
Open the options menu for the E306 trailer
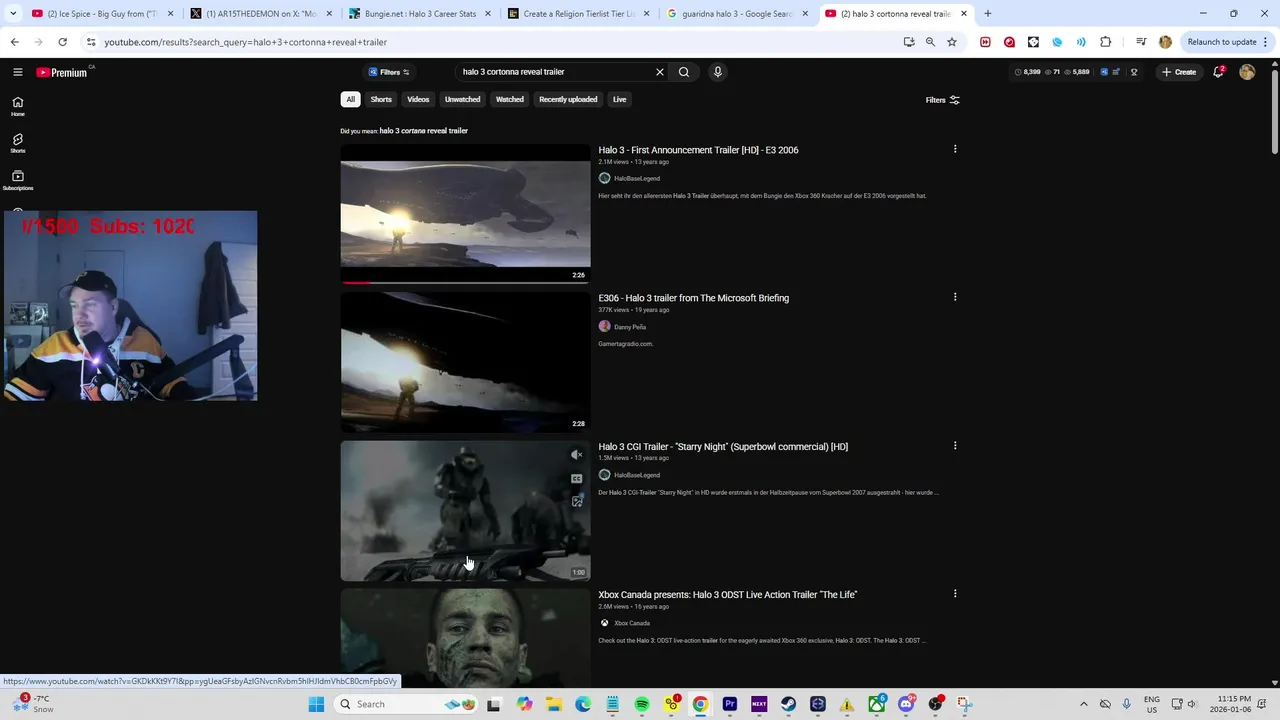tap(955, 297)
